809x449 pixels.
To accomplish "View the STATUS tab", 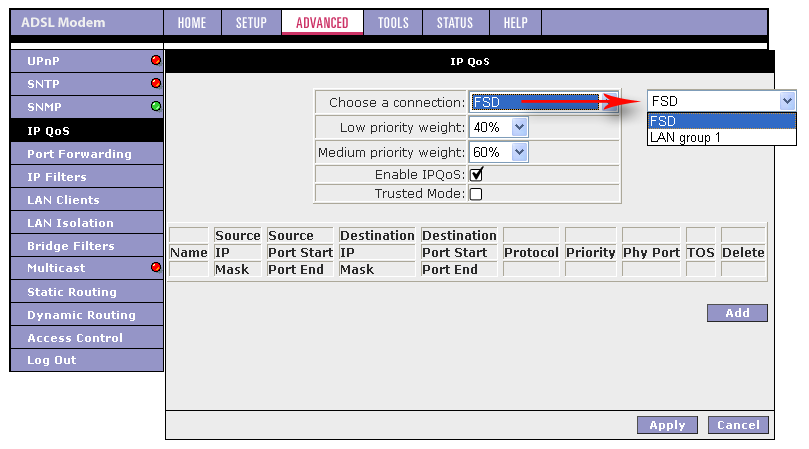I will click(x=455, y=23).
